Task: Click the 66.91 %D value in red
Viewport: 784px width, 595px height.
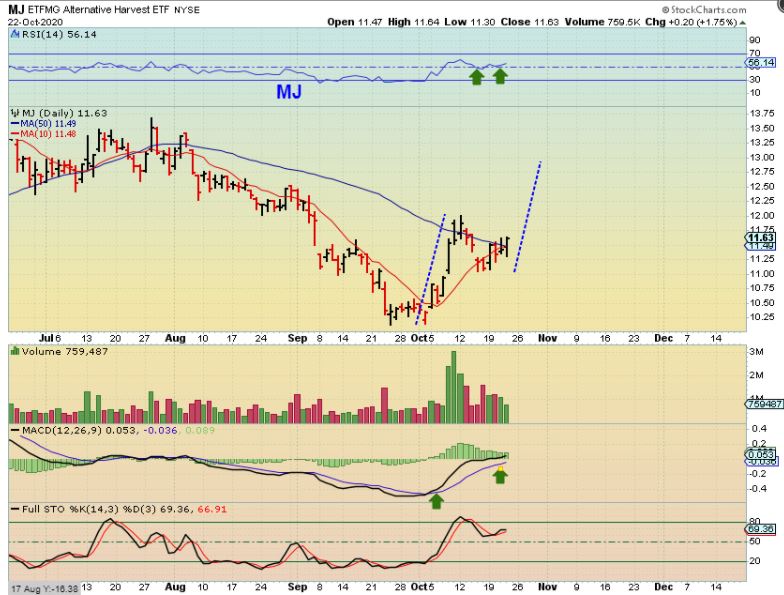Action: tap(212, 510)
